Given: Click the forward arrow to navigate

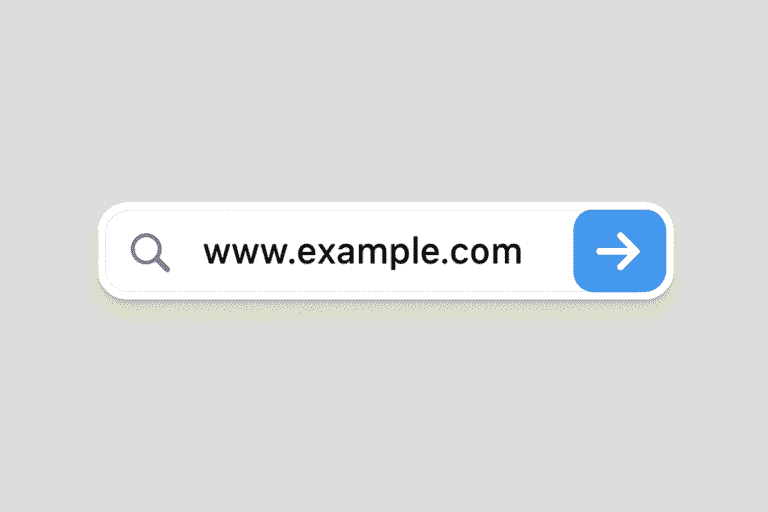Looking at the screenshot, I should (x=620, y=251).
